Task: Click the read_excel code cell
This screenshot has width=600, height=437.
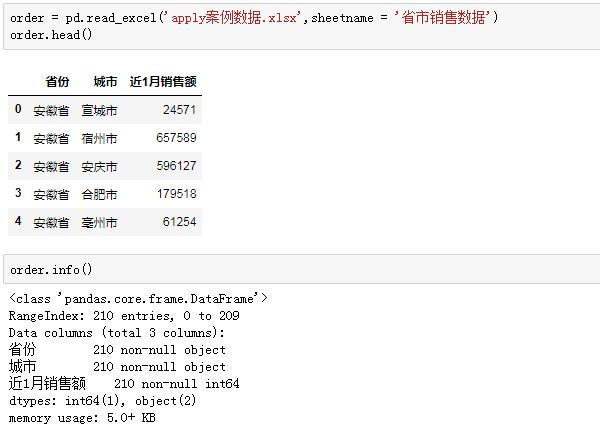Action: [x=302, y=26]
